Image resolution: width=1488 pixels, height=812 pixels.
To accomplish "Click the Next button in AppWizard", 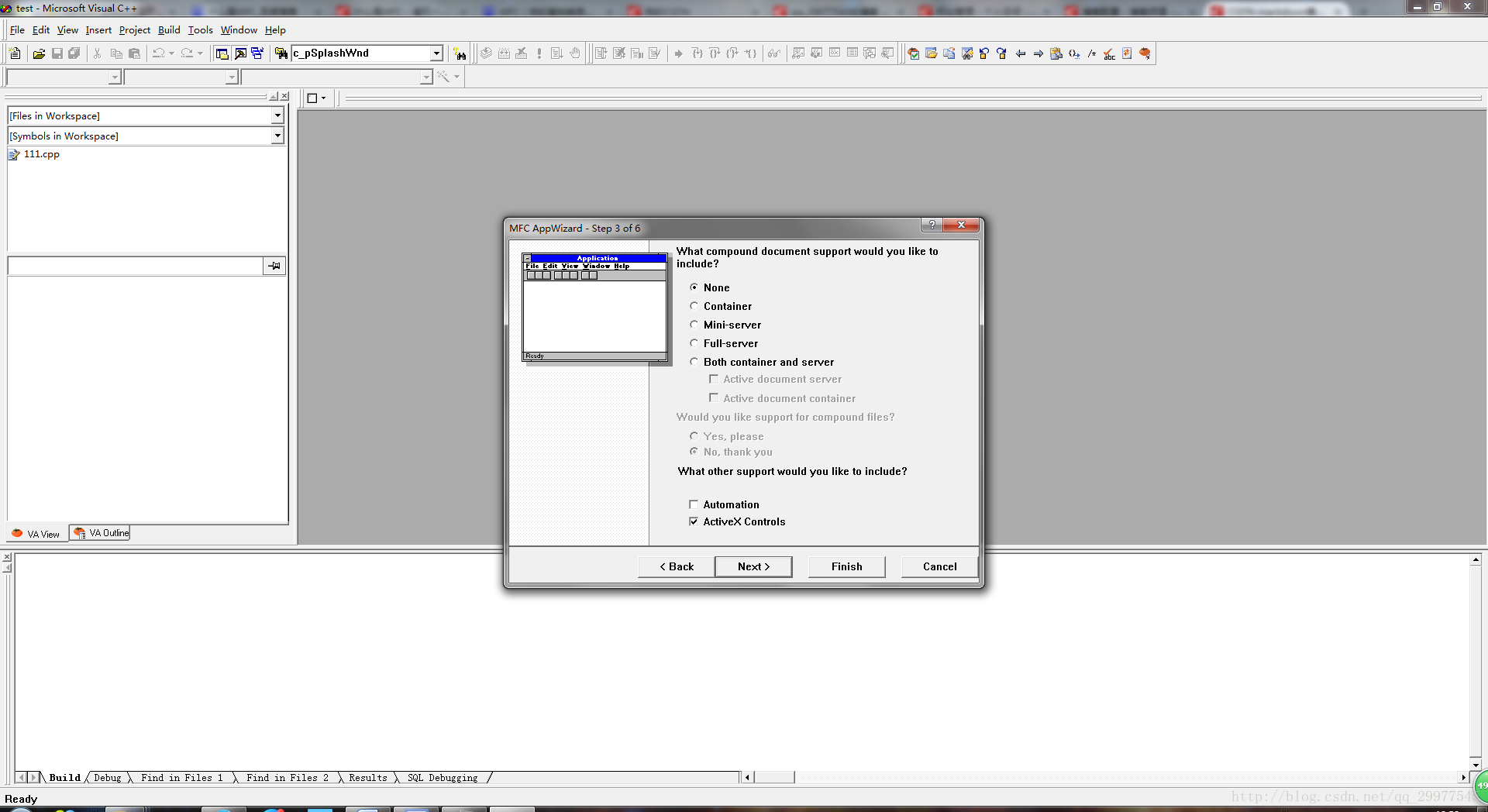I will click(753, 566).
